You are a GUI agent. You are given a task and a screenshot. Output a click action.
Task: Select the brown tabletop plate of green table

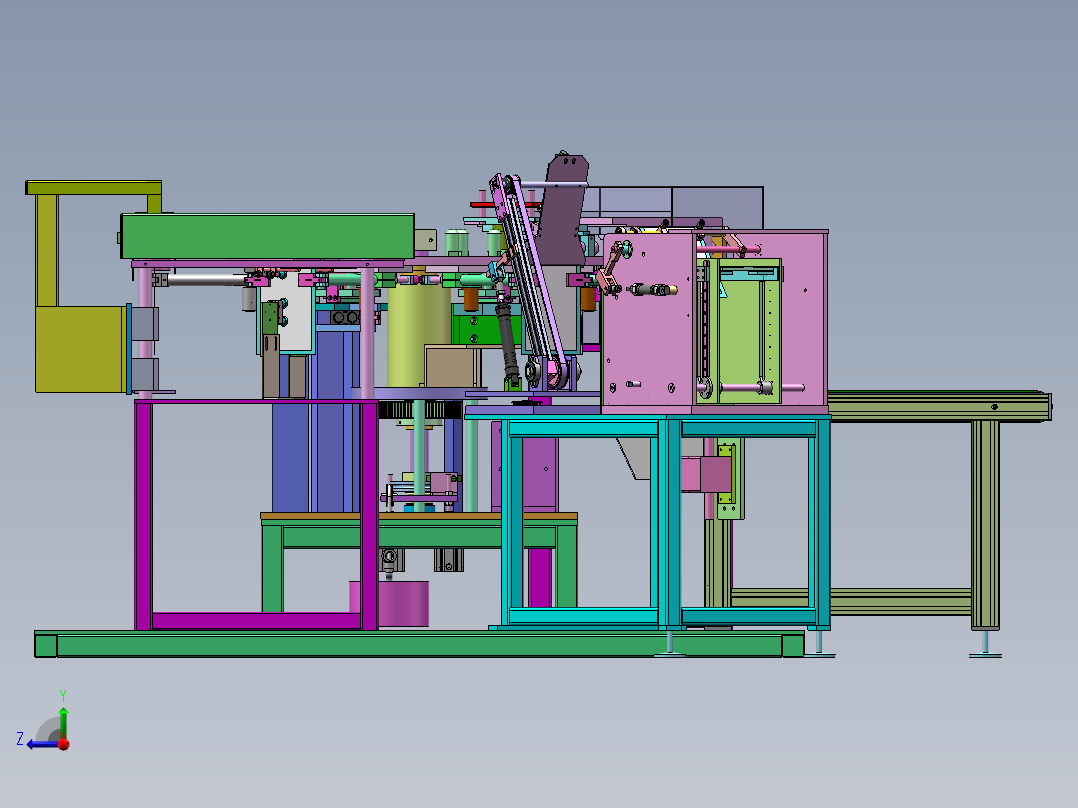pyautogui.click(x=419, y=516)
